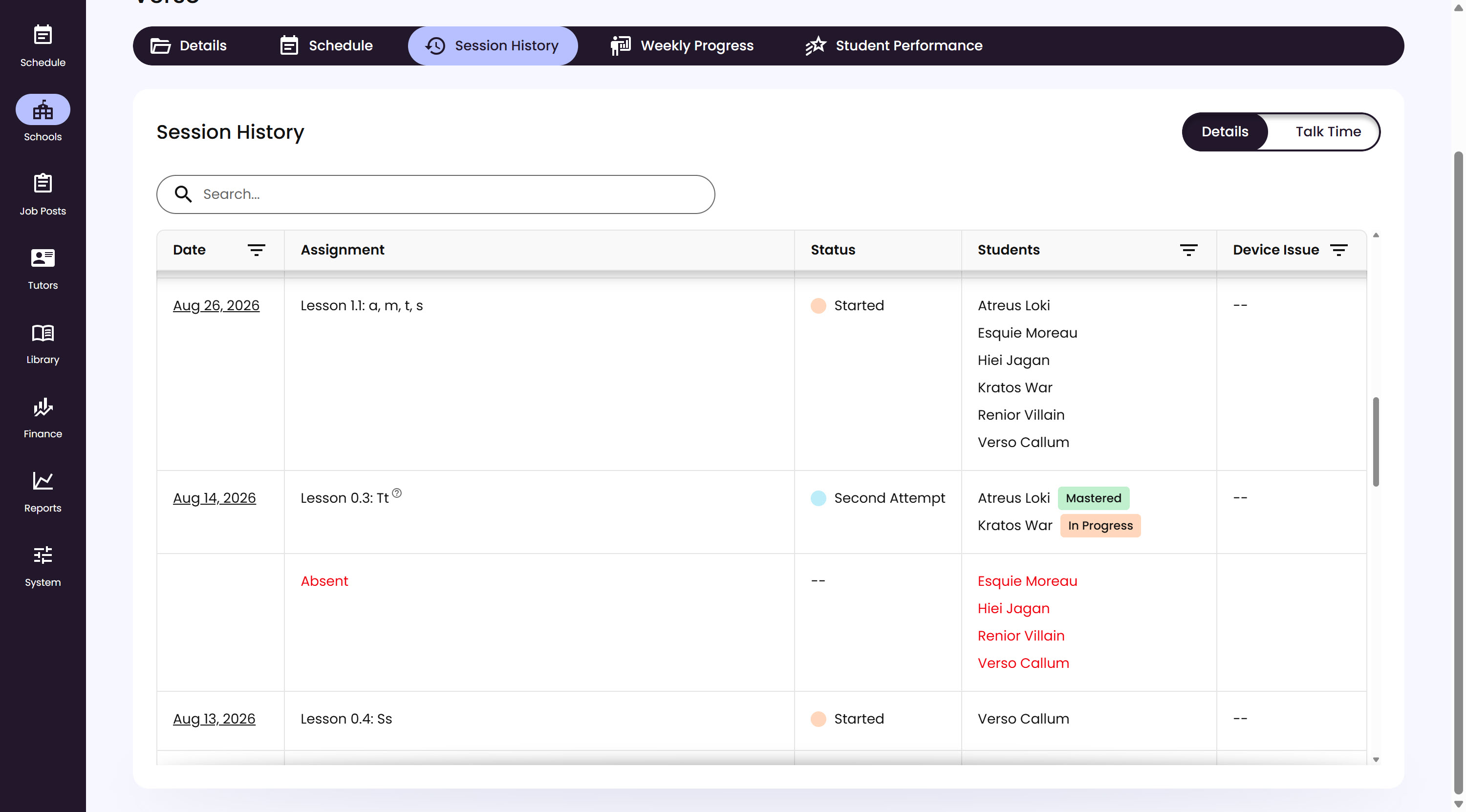Open the Weekly Progress tab
Screen dimensions: 1466x812
682,45
